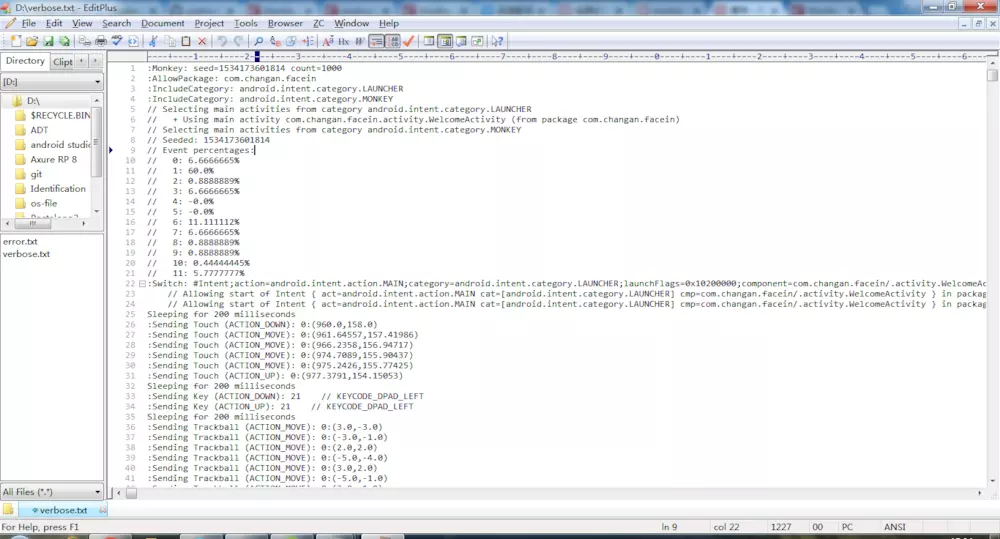1000x539 pixels.
Task: Print the document
Action: click(101, 41)
